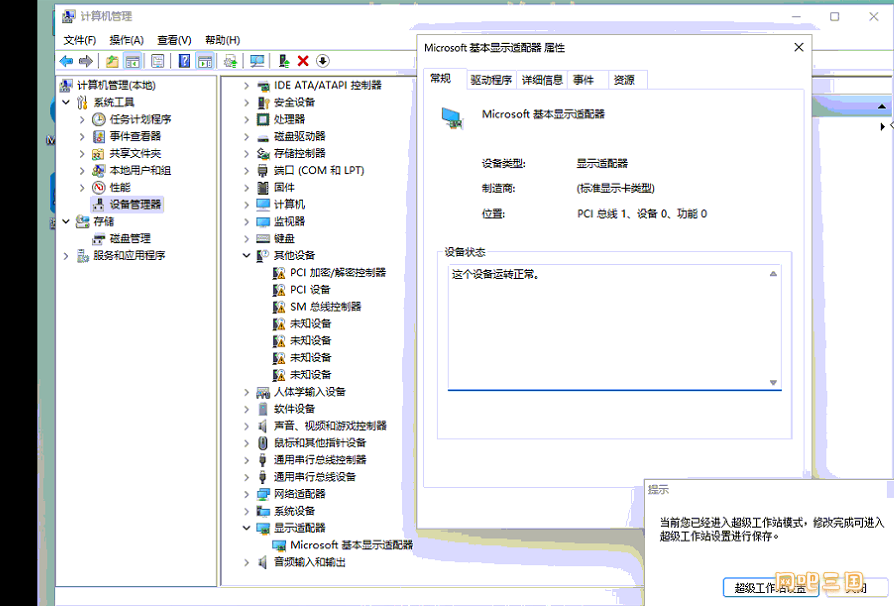Collapse the 显示适配器 category
This screenshot has width=894, height=606.
(246, 528)
